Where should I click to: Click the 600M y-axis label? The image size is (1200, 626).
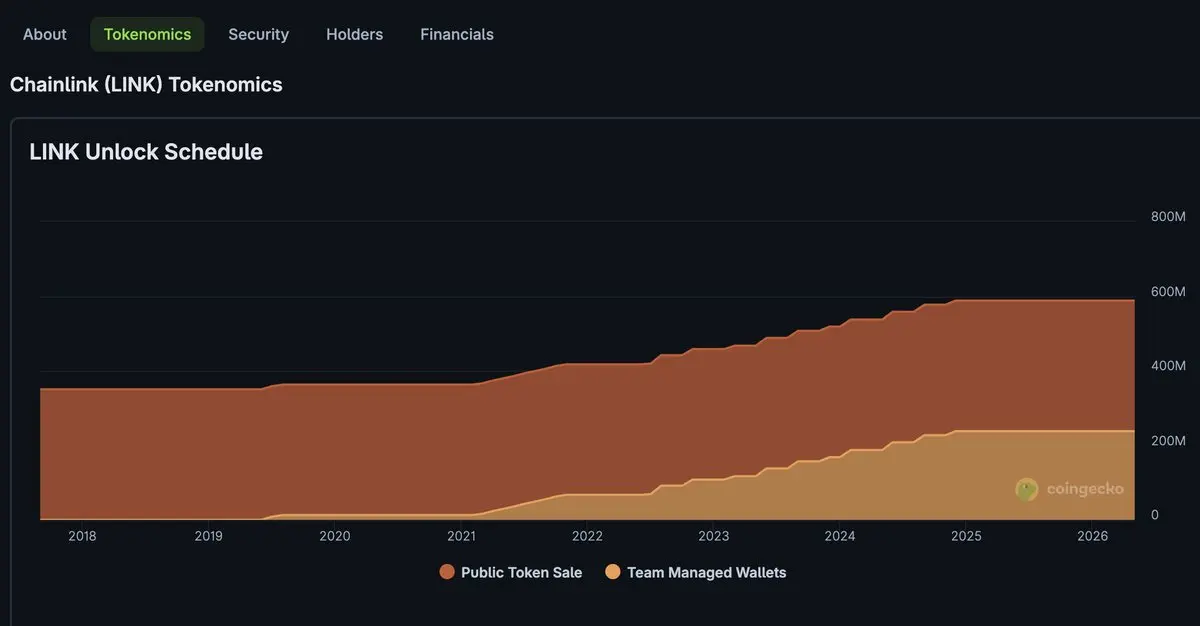pos(1168,292)
